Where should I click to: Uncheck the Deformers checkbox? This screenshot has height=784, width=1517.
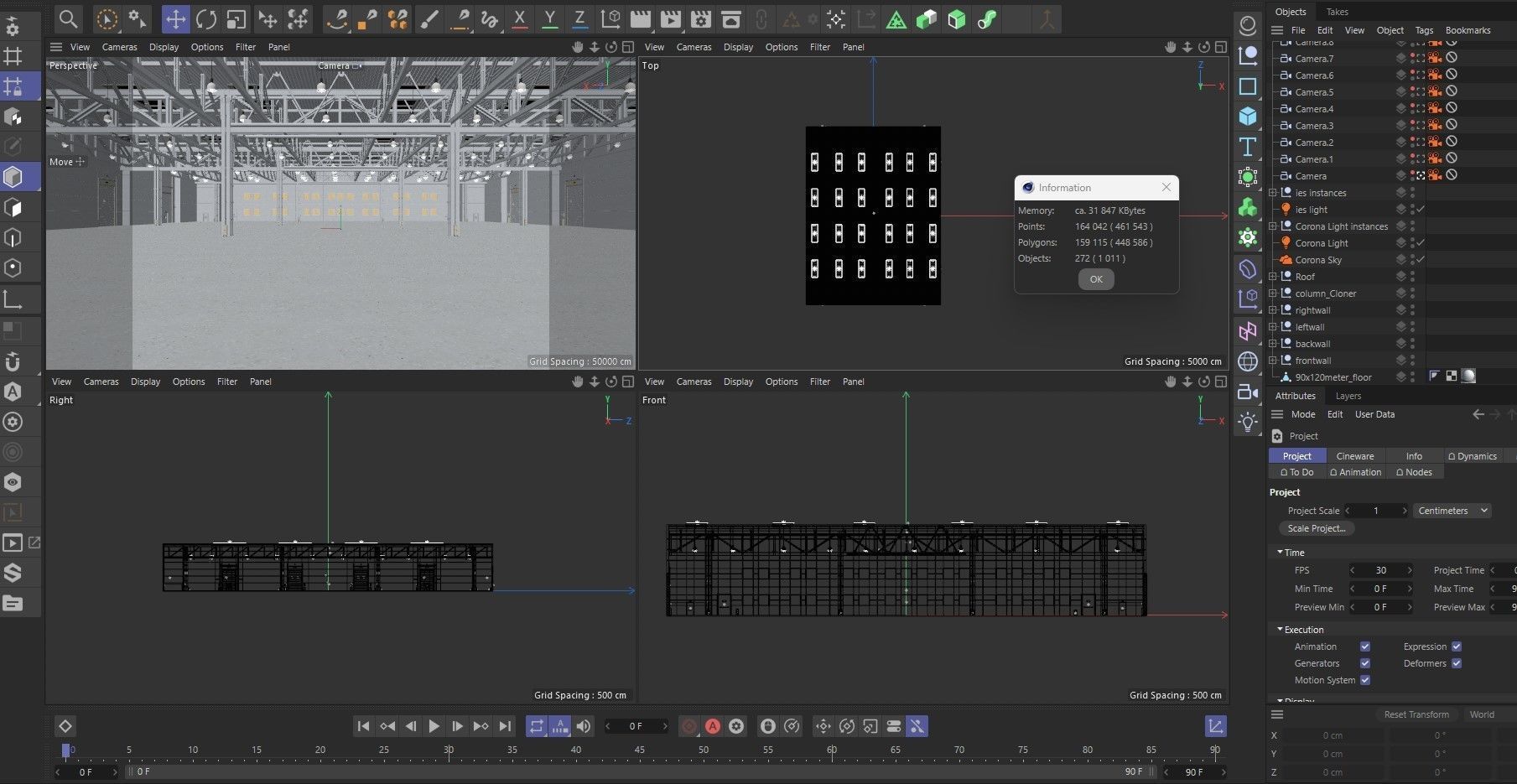coord(1457,663)
